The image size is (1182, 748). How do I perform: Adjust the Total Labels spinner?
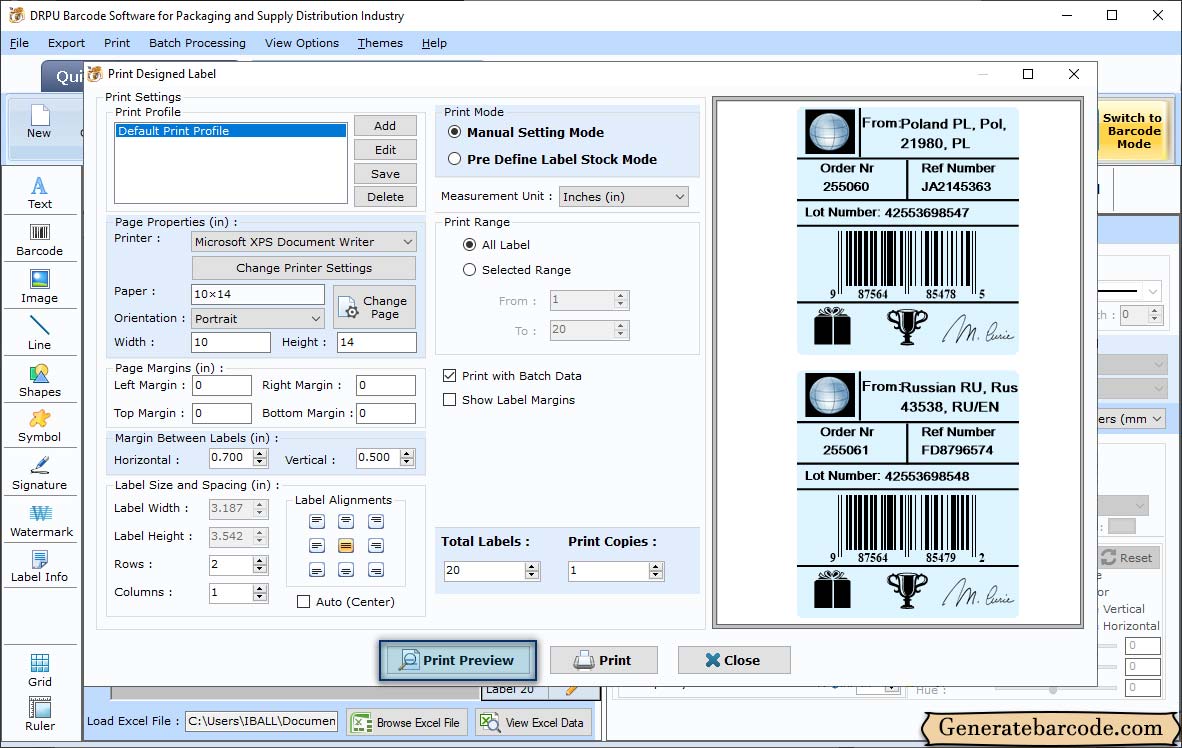click(x=532, y=571)
